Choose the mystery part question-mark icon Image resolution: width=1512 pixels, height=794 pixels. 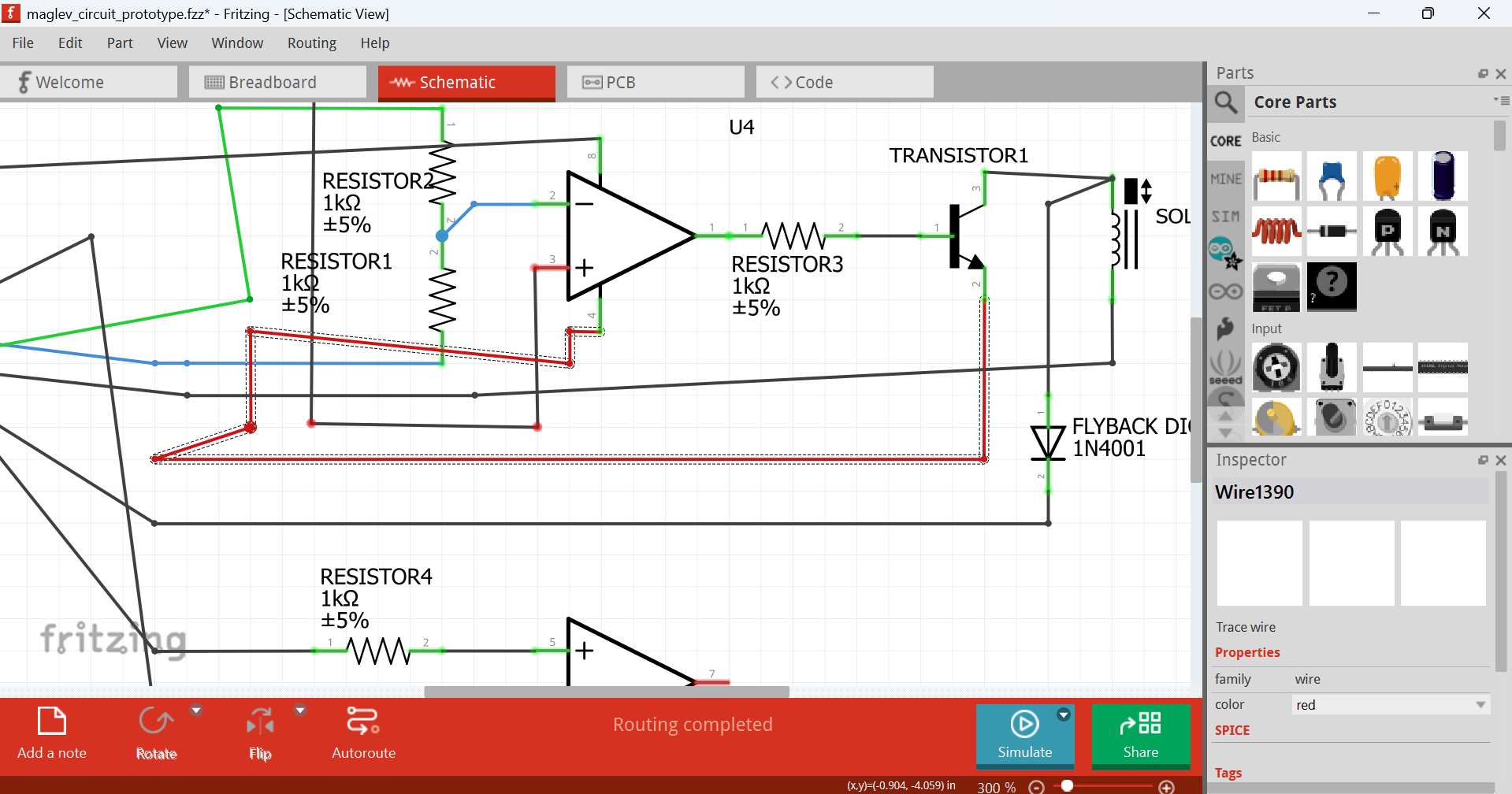pos(1332,285)
